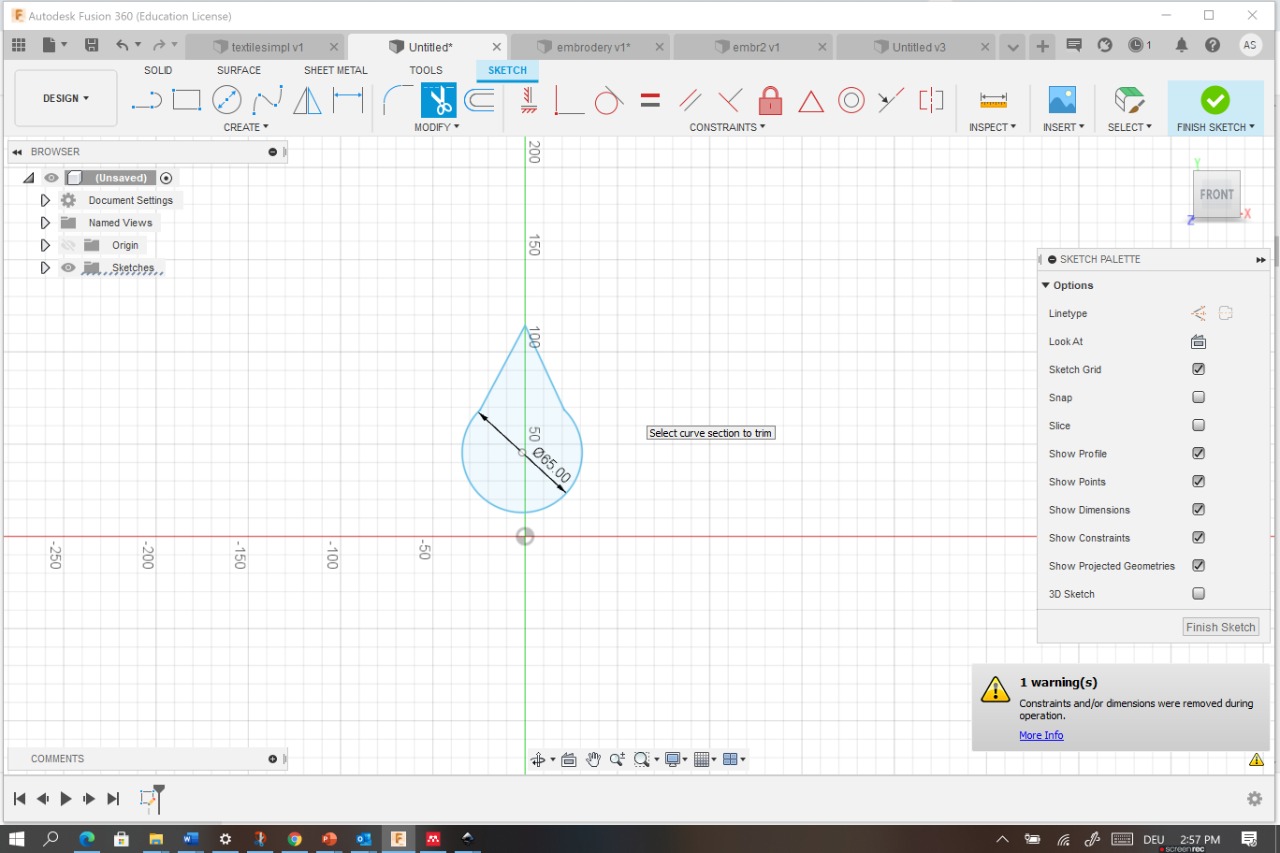Click Finish Sketch button in Sketch Palette
The image size is (1280, 853).
click(1221, 627)
